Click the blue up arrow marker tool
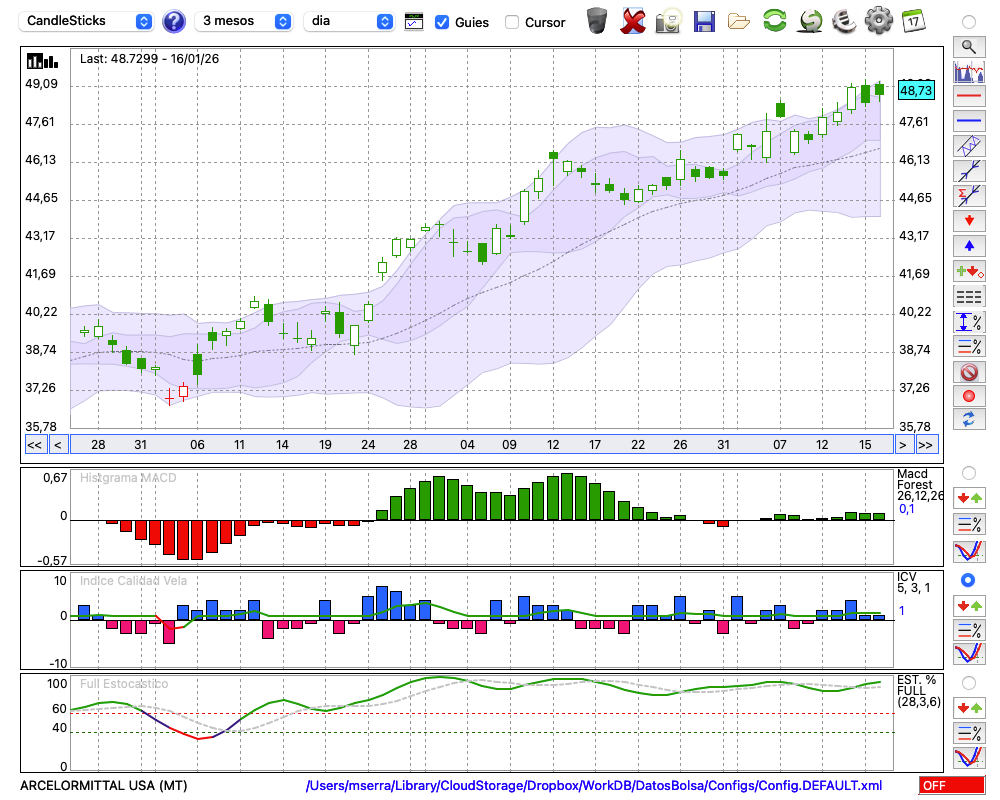Viewport: 1000px width, 800px height. click(968, 245)
